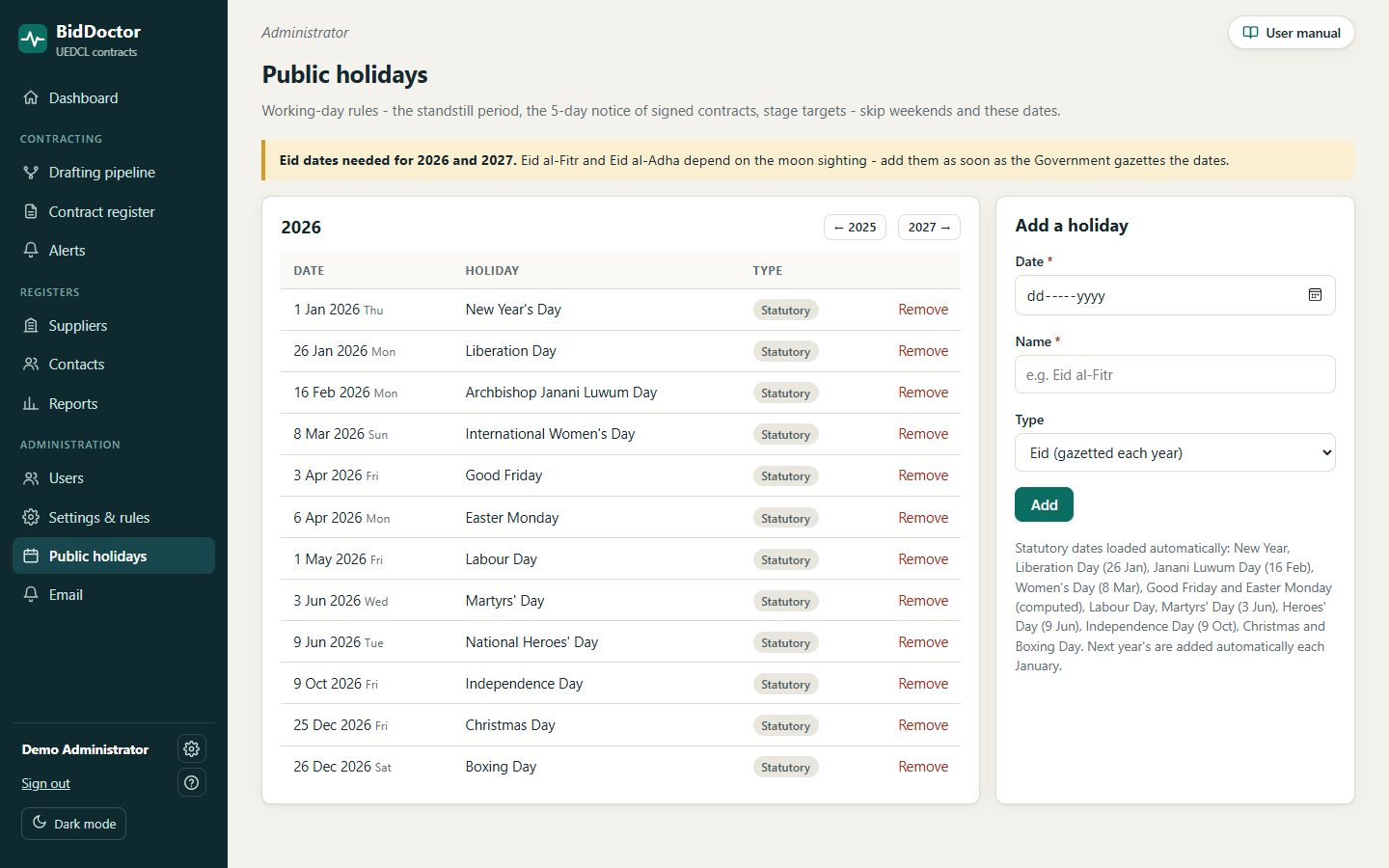
Task: Click the Suppliers building icon
Action: click(x=31, y=325)
